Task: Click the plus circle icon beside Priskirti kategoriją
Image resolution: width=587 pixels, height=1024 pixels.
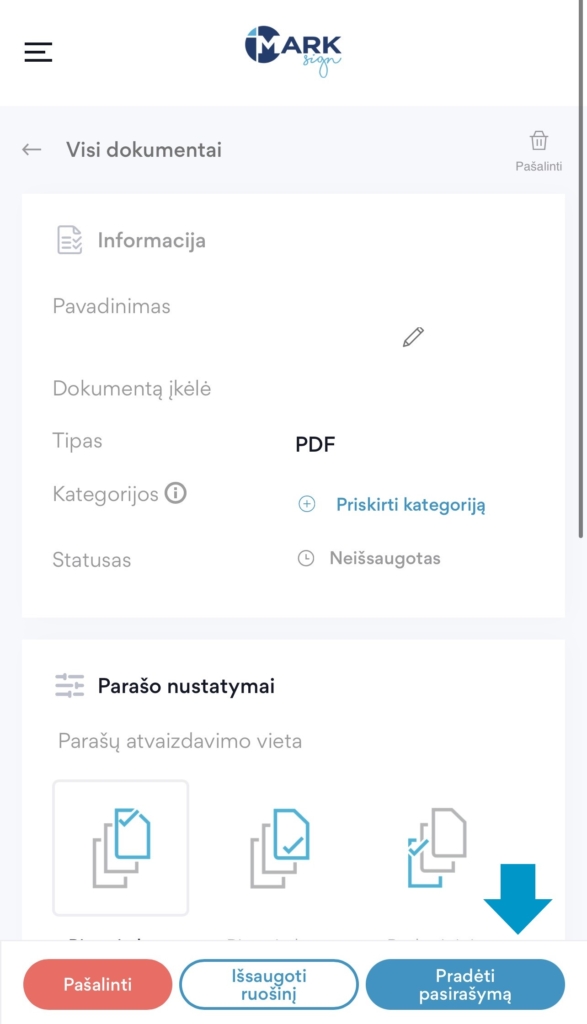Action: [306, 504]
